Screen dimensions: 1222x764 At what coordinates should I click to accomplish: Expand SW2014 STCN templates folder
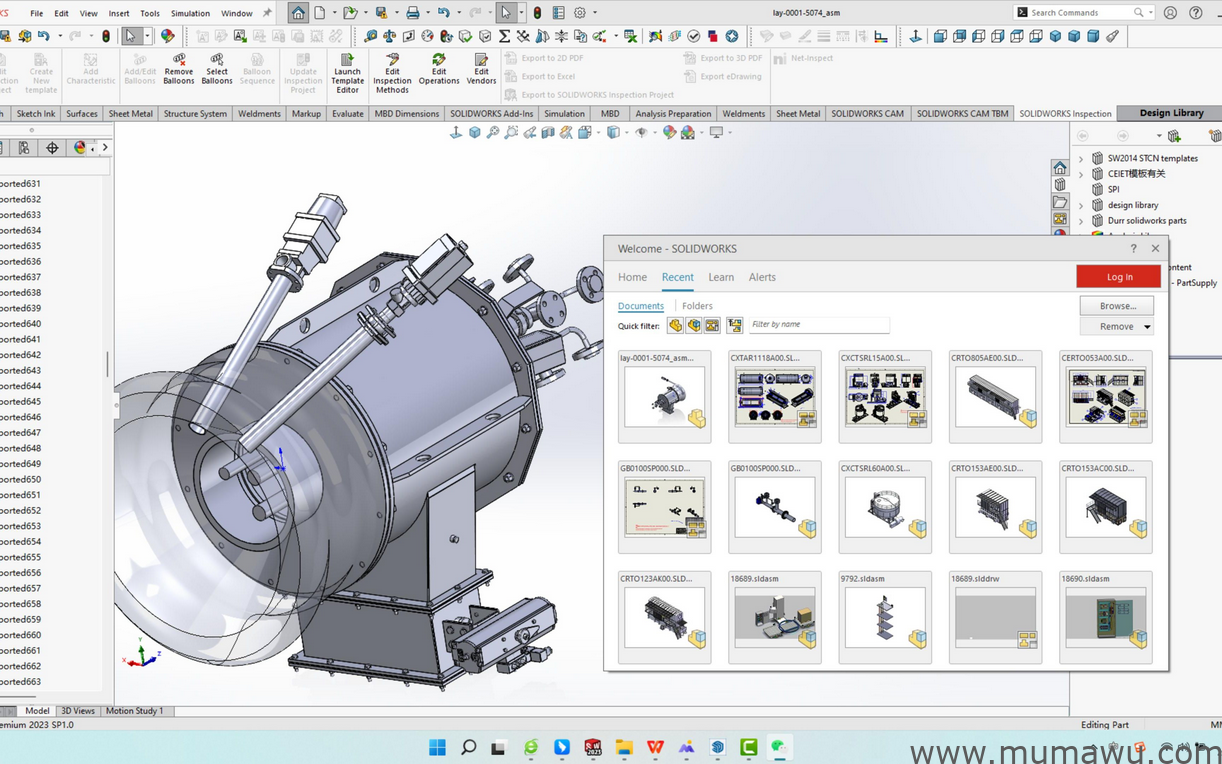coord(1080,158)
